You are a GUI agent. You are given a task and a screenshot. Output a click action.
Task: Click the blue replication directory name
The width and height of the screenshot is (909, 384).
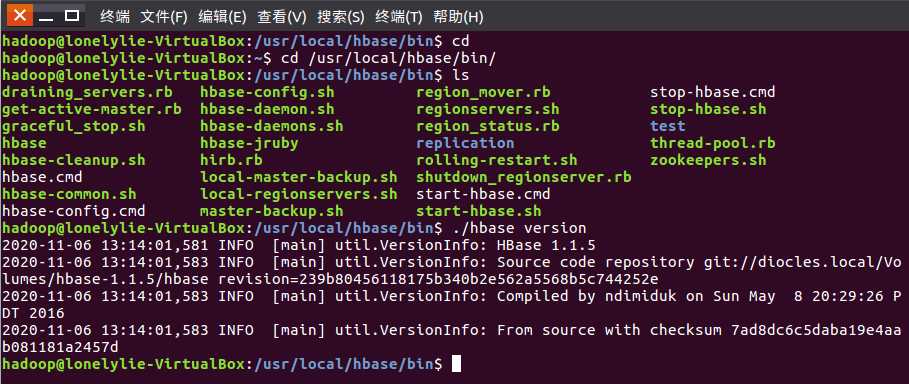point(465,143)
